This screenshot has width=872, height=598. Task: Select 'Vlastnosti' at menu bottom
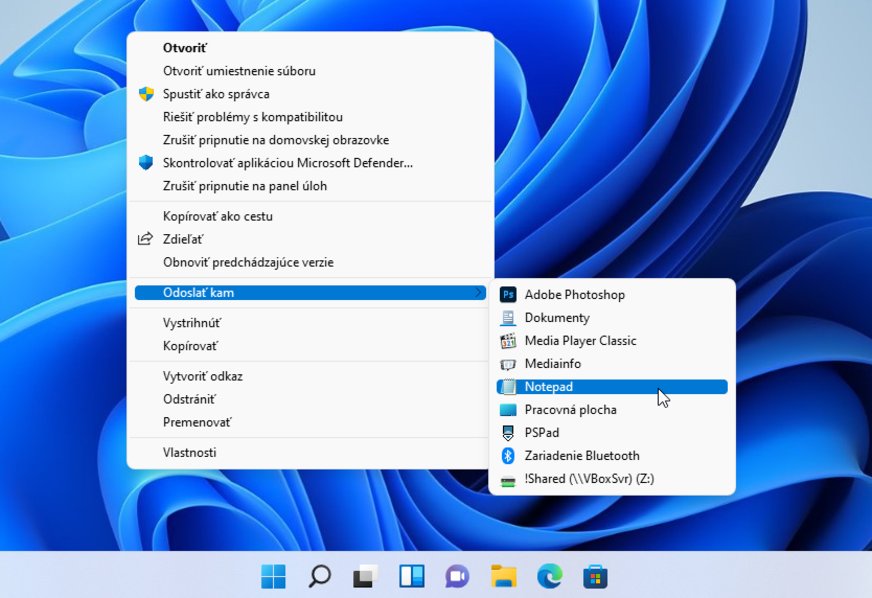tap(190, 453)
